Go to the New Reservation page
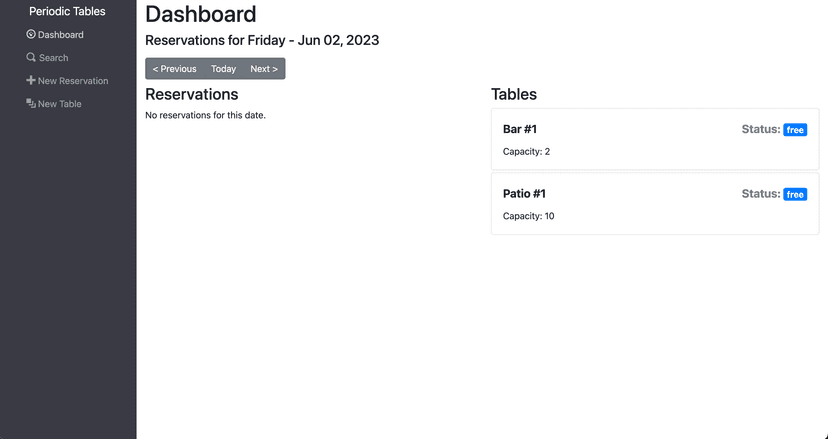This screenshot has height=439, width=828. click(73, 81)
